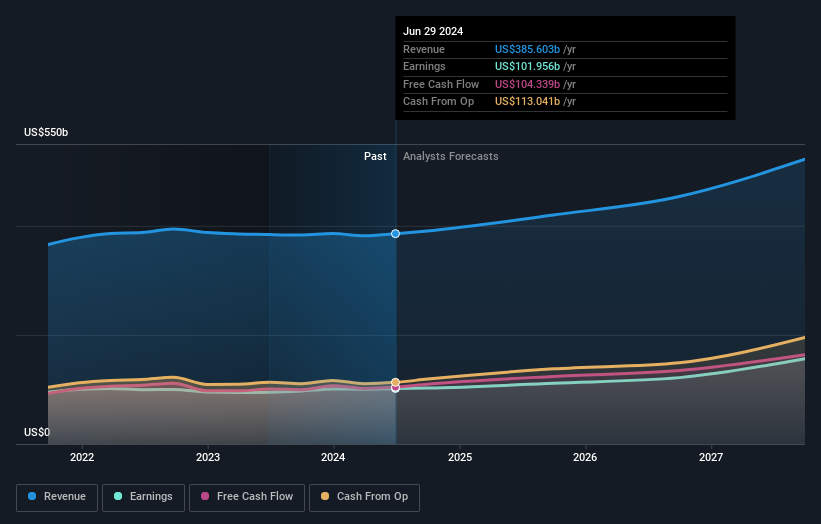Click the US$550b y-axis label
821x524 pixels.
46,132
